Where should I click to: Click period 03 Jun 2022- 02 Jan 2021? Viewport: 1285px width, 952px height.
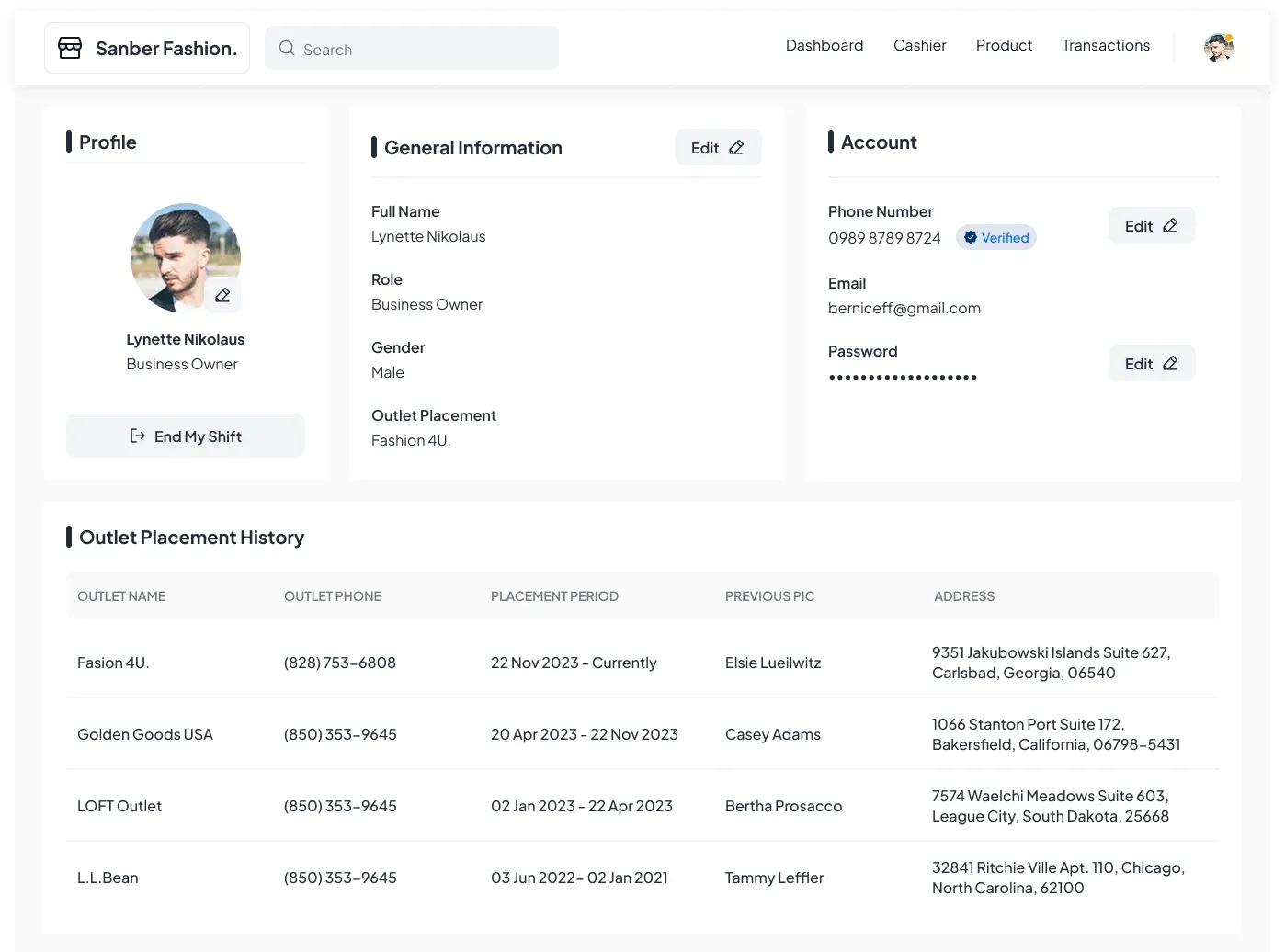(579, 878)
